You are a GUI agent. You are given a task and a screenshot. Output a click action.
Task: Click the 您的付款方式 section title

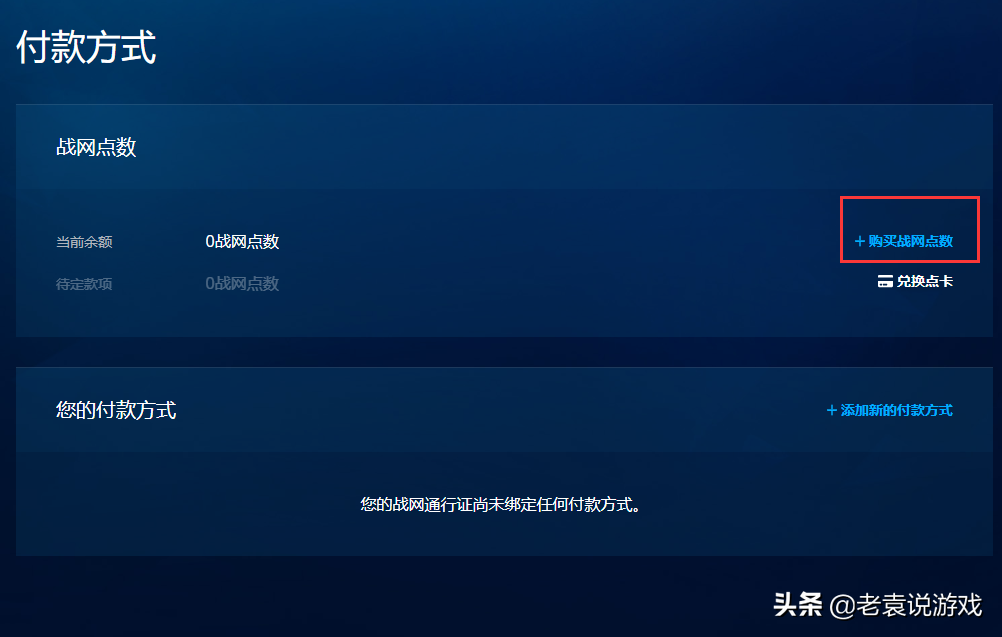pos(116,410)
